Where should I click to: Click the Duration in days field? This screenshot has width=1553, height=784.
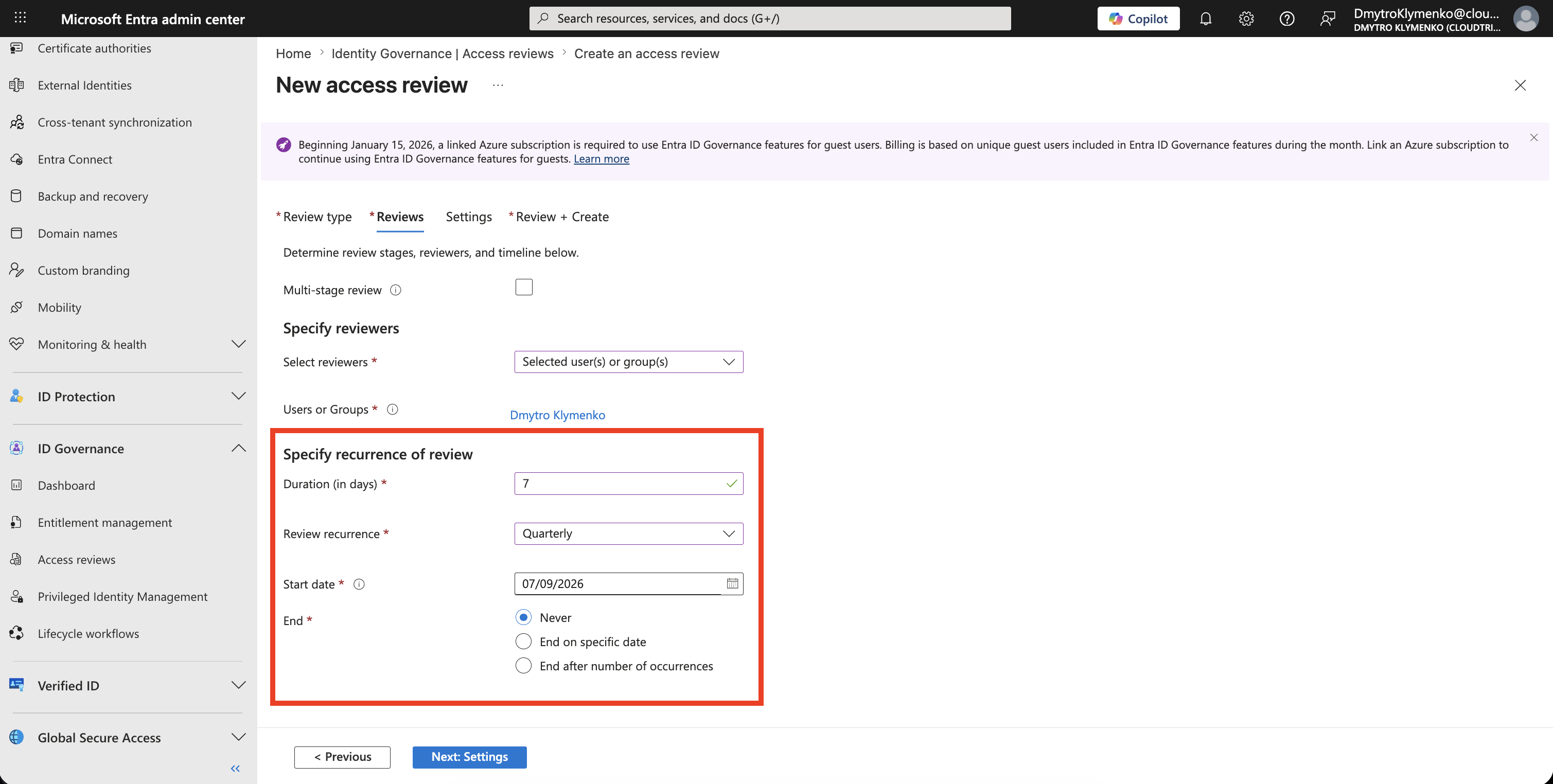tap(628, 484)
